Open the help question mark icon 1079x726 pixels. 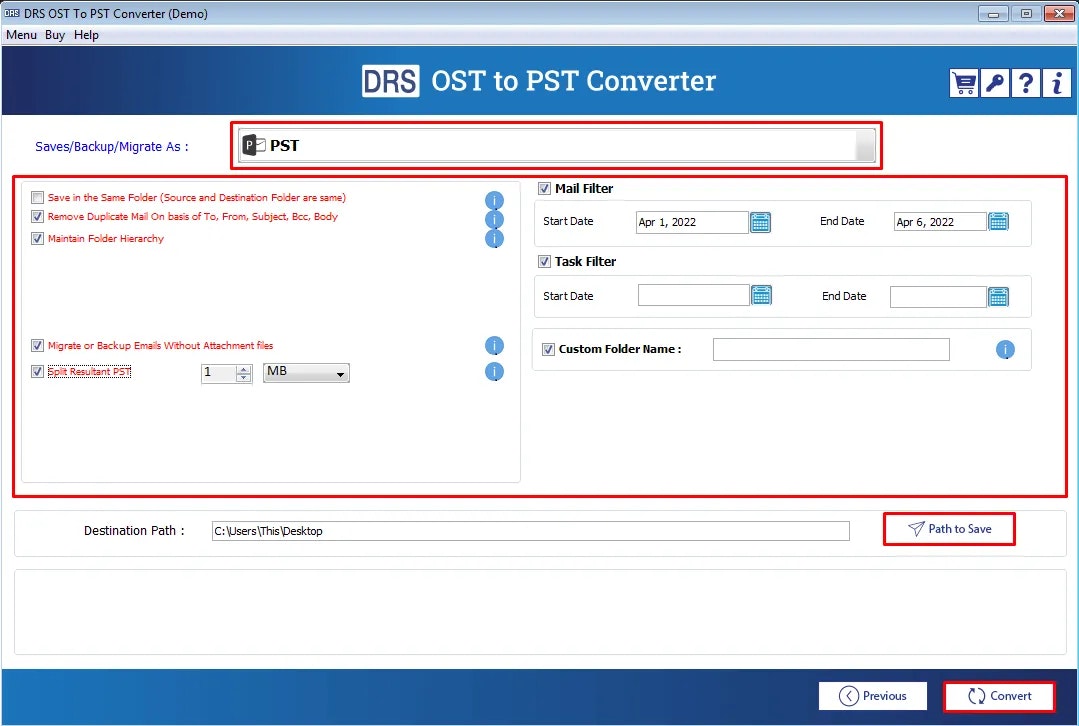coord(1025,83)
